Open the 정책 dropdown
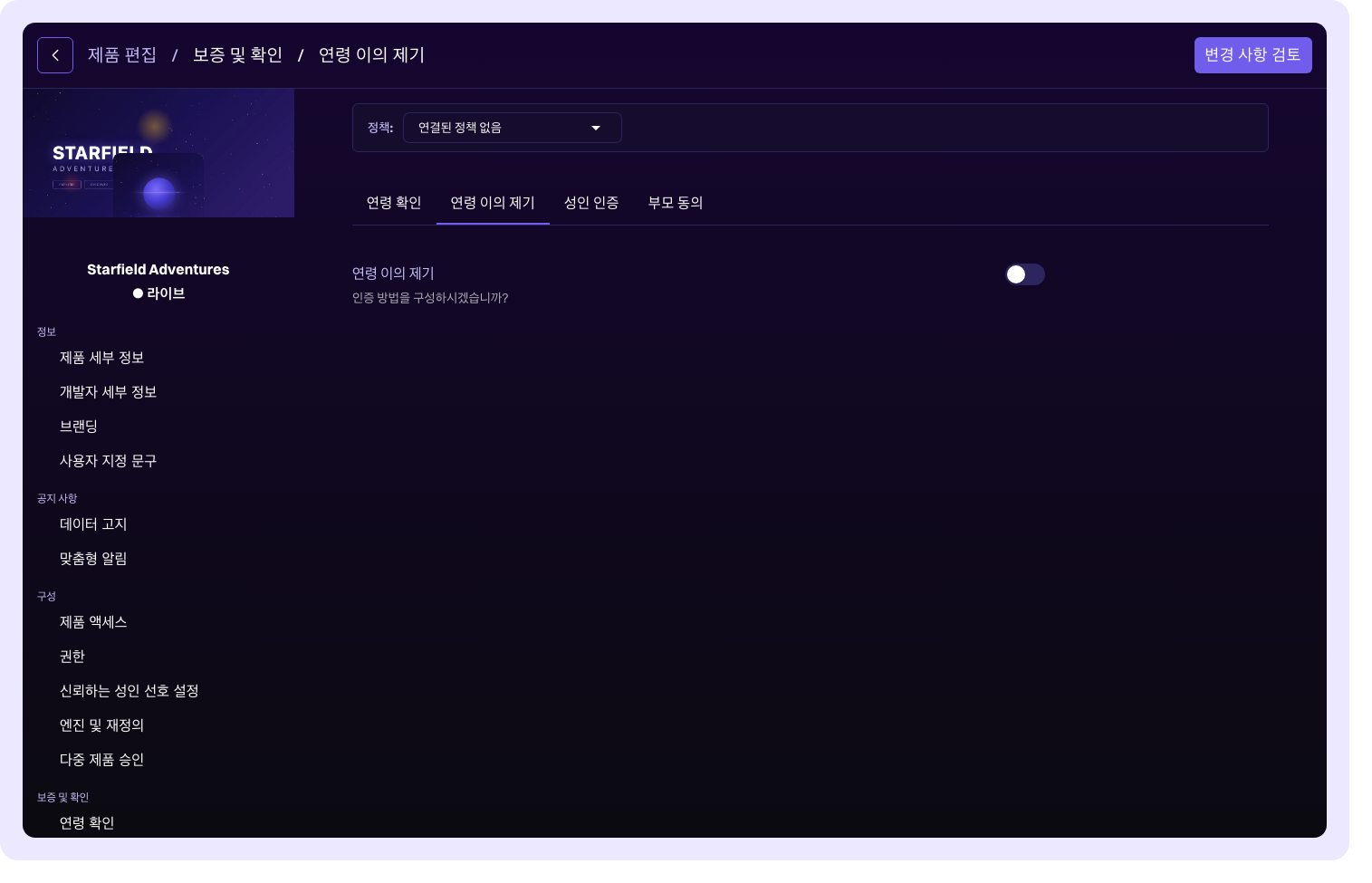The image size is (1372, 883). [512, 128]
